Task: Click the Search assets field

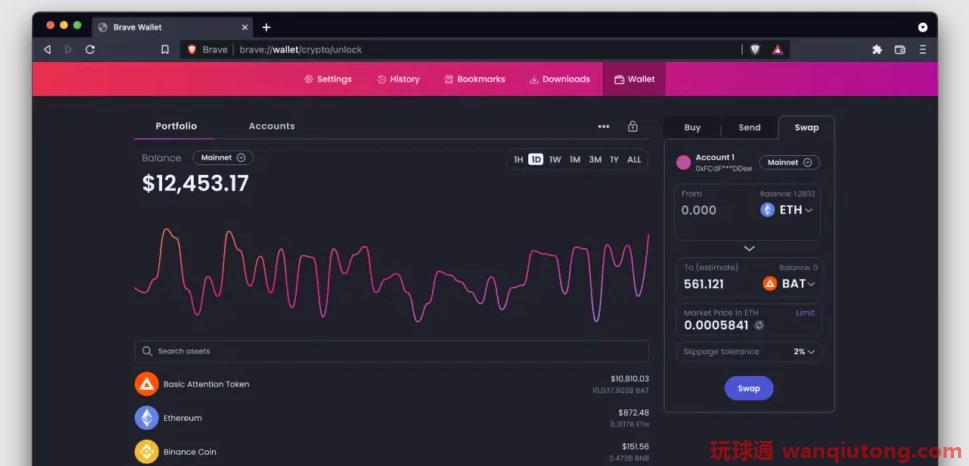Action: 392,351
